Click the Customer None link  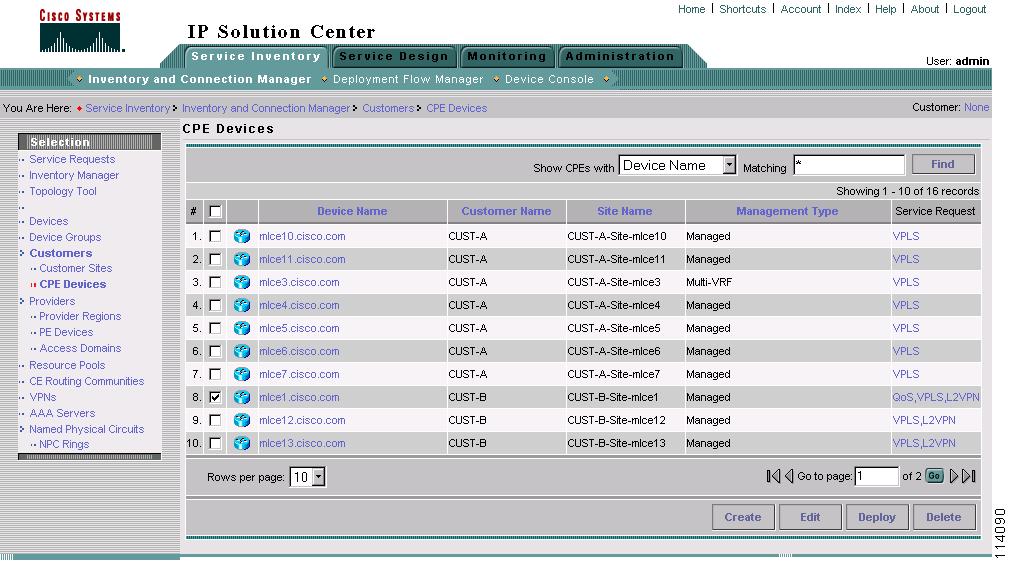pyautogui.click(x=976, y=108)
